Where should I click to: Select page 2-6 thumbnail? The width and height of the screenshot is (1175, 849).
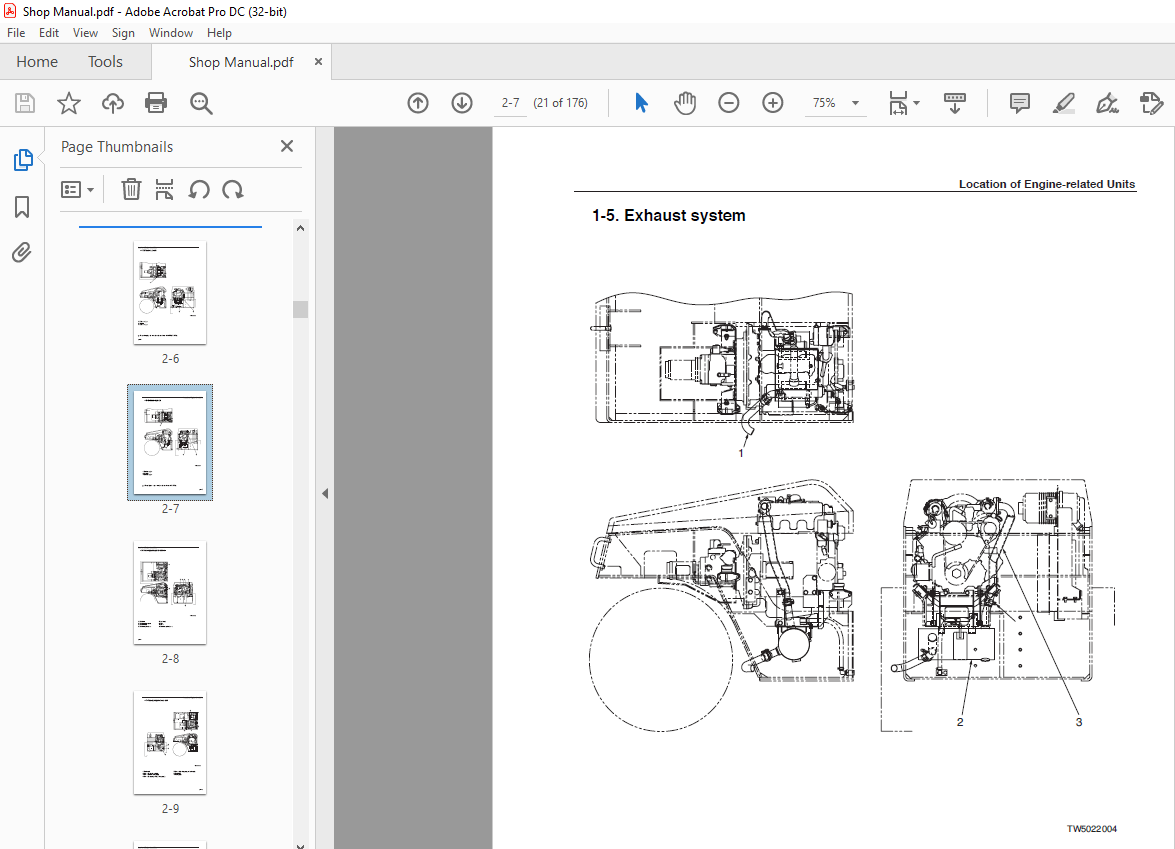click(x=170, y=293)
